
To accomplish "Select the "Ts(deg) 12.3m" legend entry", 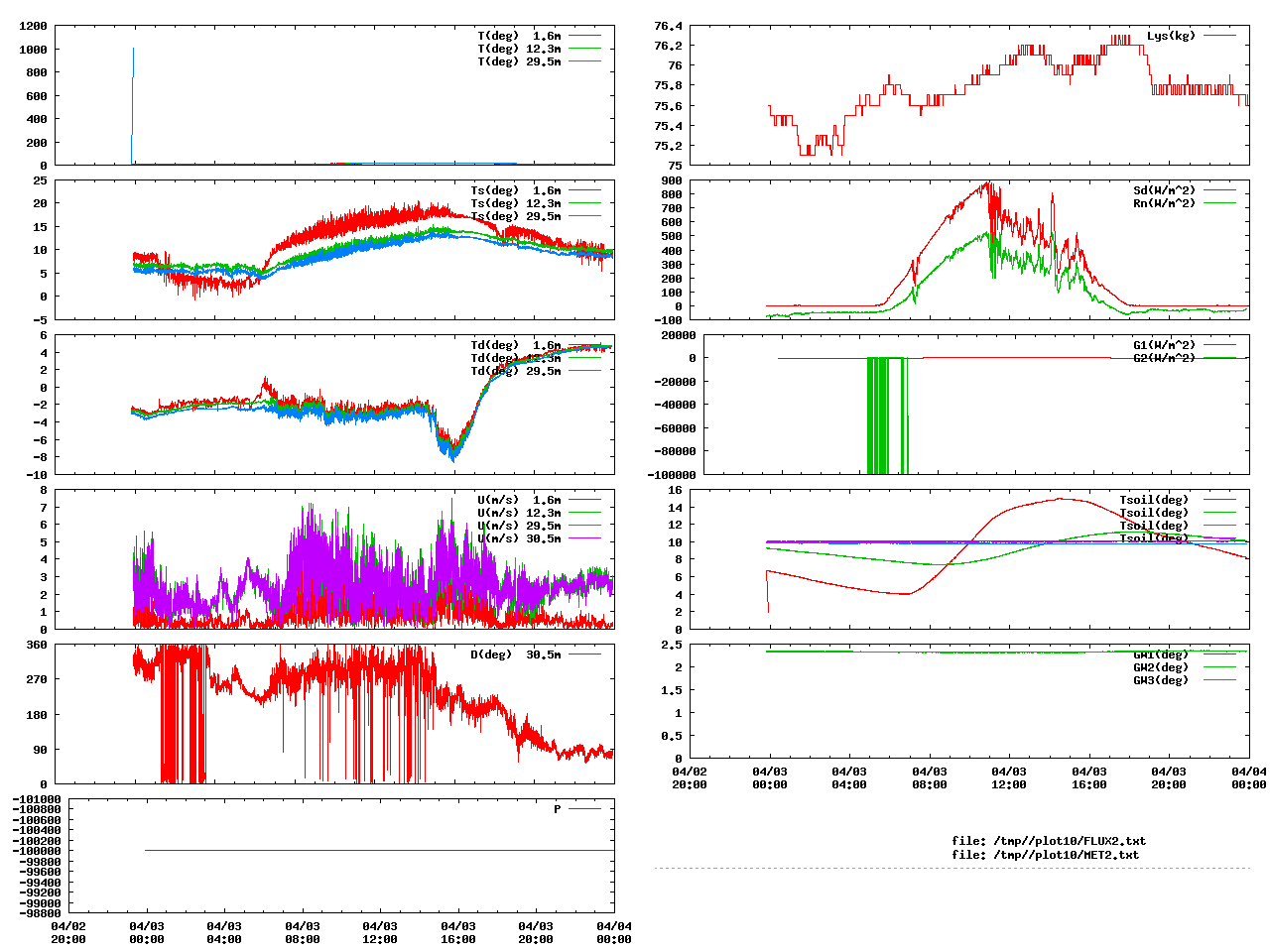I will pos(516,203).
